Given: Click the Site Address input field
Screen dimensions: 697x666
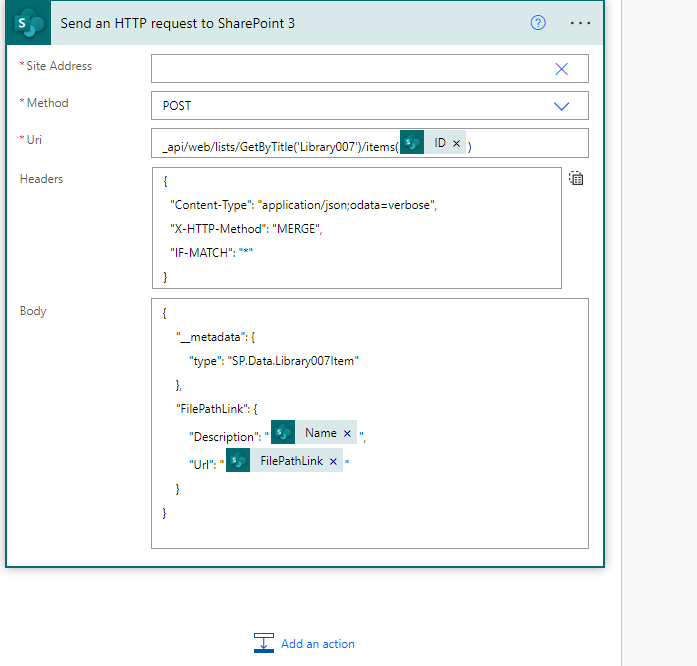Looking at the screenshot, I should [370, 68].
